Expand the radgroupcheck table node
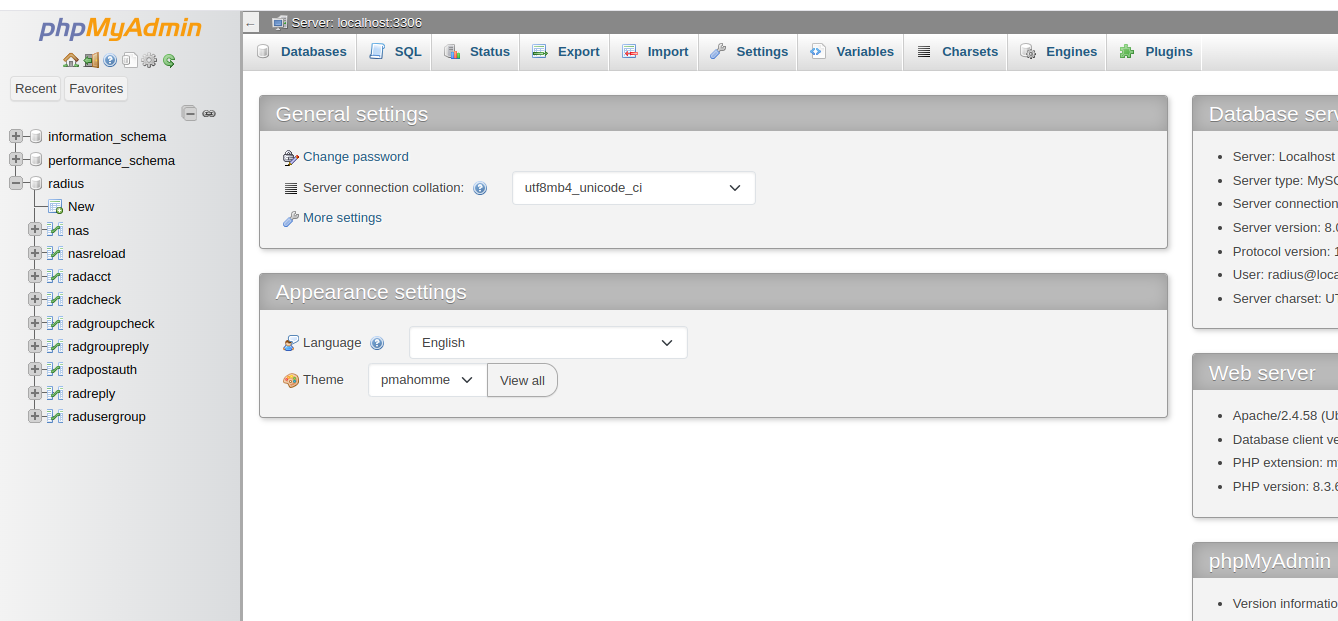This screenshot has width=1338, height=621. (x=35, y=322)
